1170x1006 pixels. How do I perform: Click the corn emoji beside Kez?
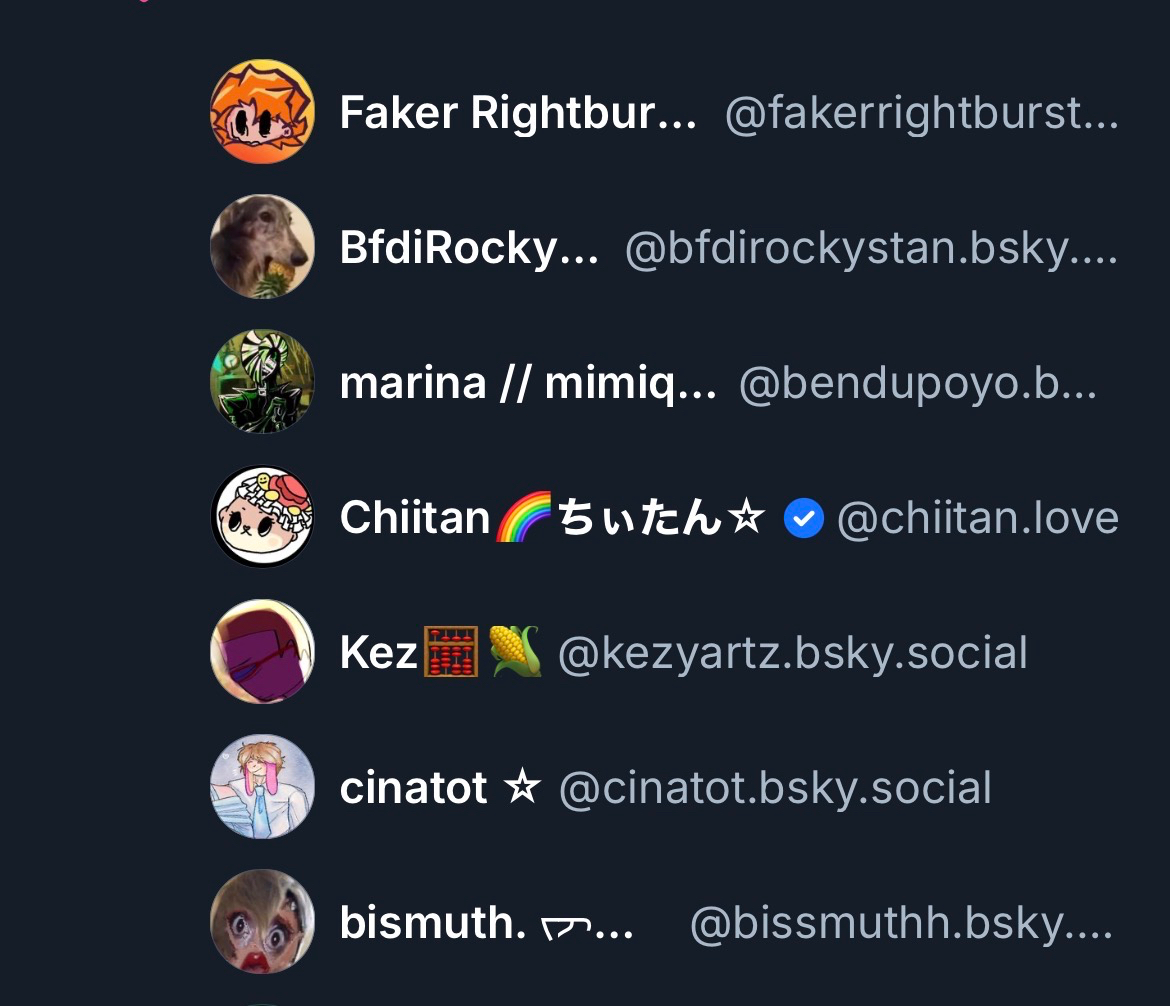pos(515,652)
